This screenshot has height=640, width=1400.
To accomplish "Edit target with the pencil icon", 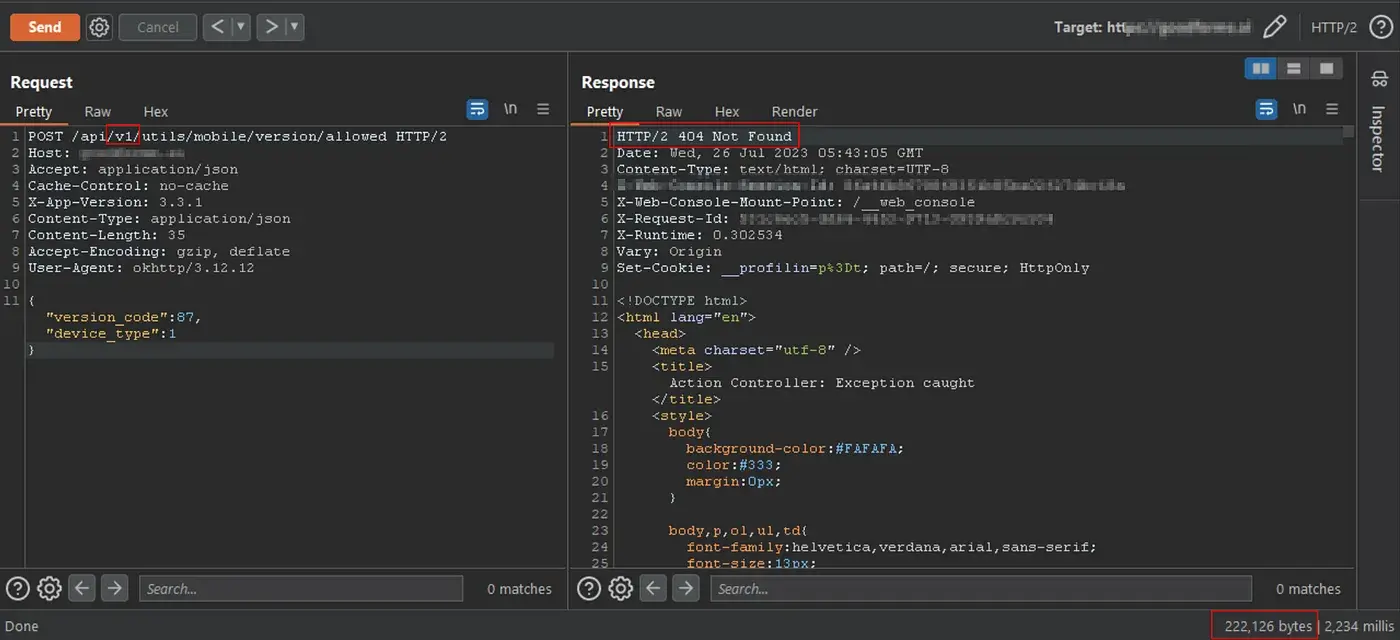I will 1274,27.
